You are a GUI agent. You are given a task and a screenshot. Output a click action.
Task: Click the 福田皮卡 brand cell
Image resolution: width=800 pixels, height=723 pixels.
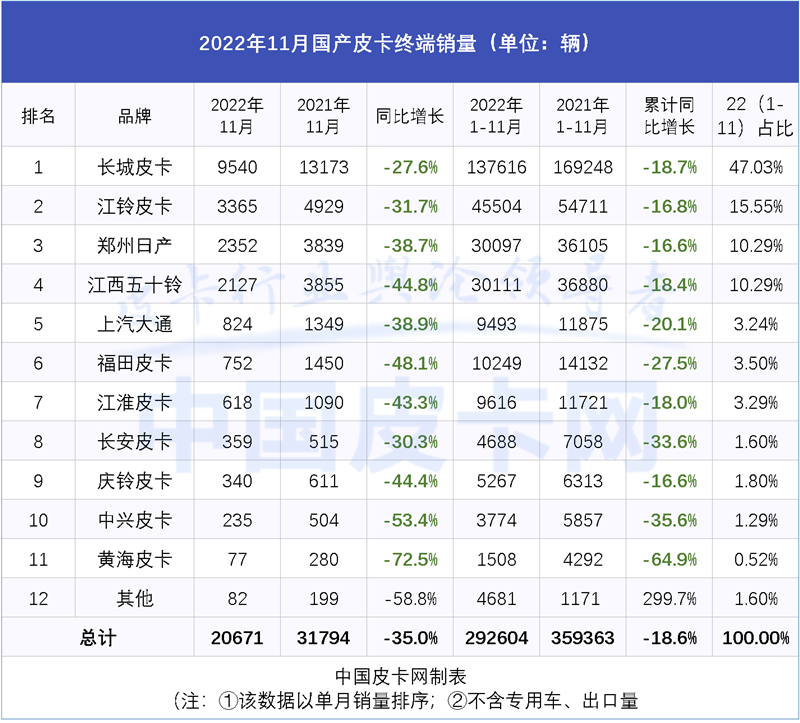click(135, 363)
